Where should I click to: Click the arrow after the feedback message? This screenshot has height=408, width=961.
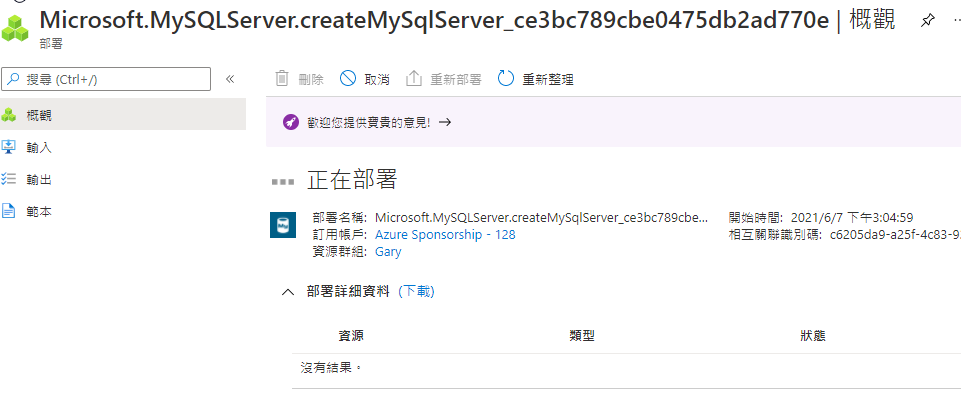[x=445, y=122]
